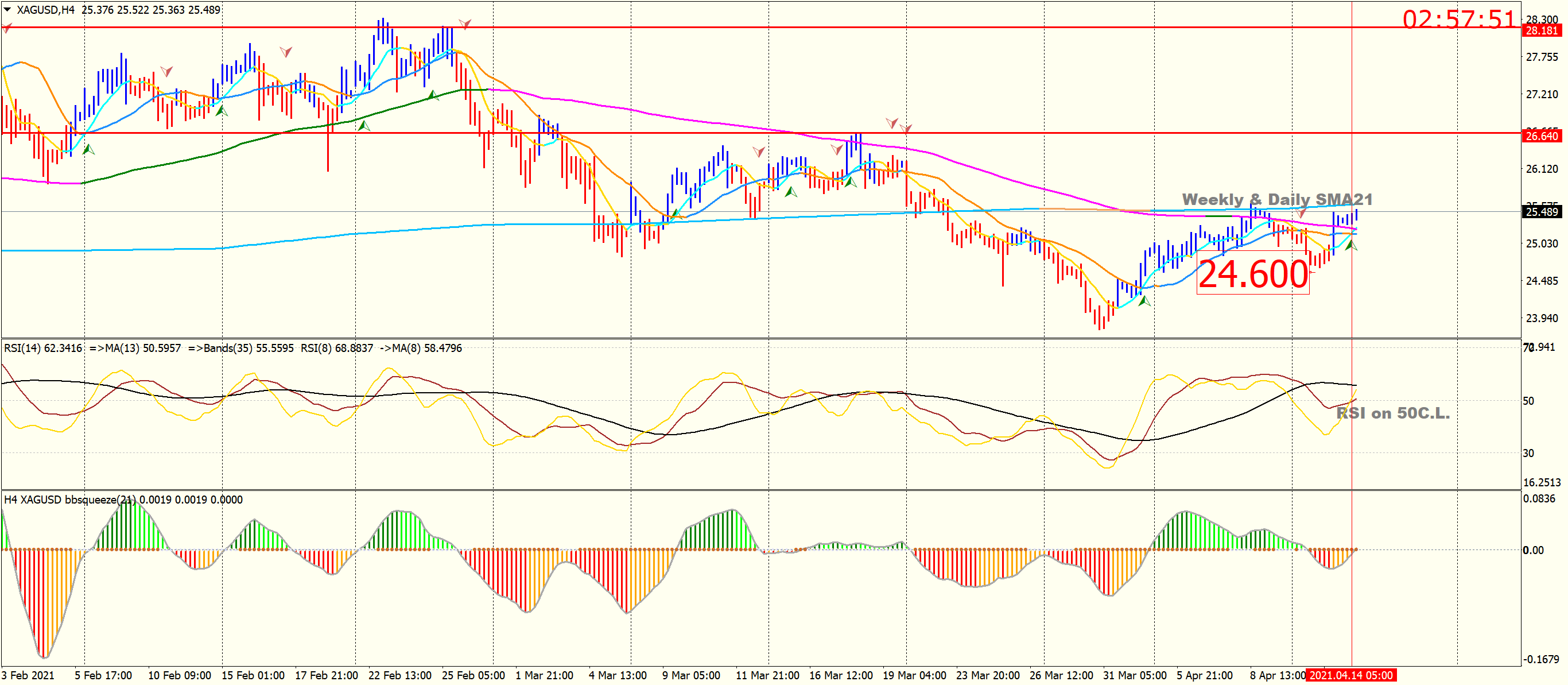Click green arrow on dark green average near 25 Feb
The width and height of the screenshot is (1568, 685).
coord(433,95)
